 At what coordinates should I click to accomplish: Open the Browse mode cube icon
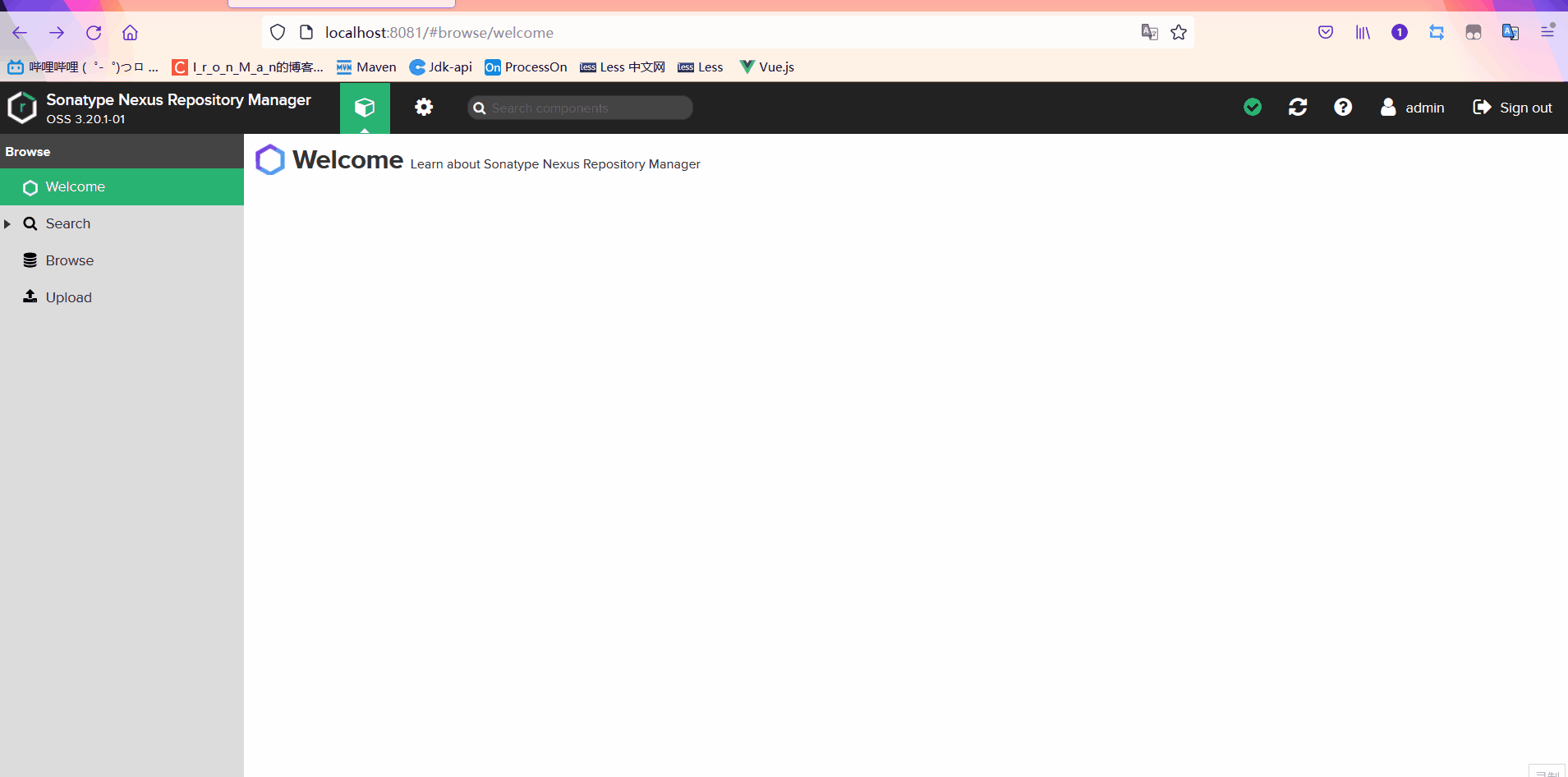(x=365, y=108)
